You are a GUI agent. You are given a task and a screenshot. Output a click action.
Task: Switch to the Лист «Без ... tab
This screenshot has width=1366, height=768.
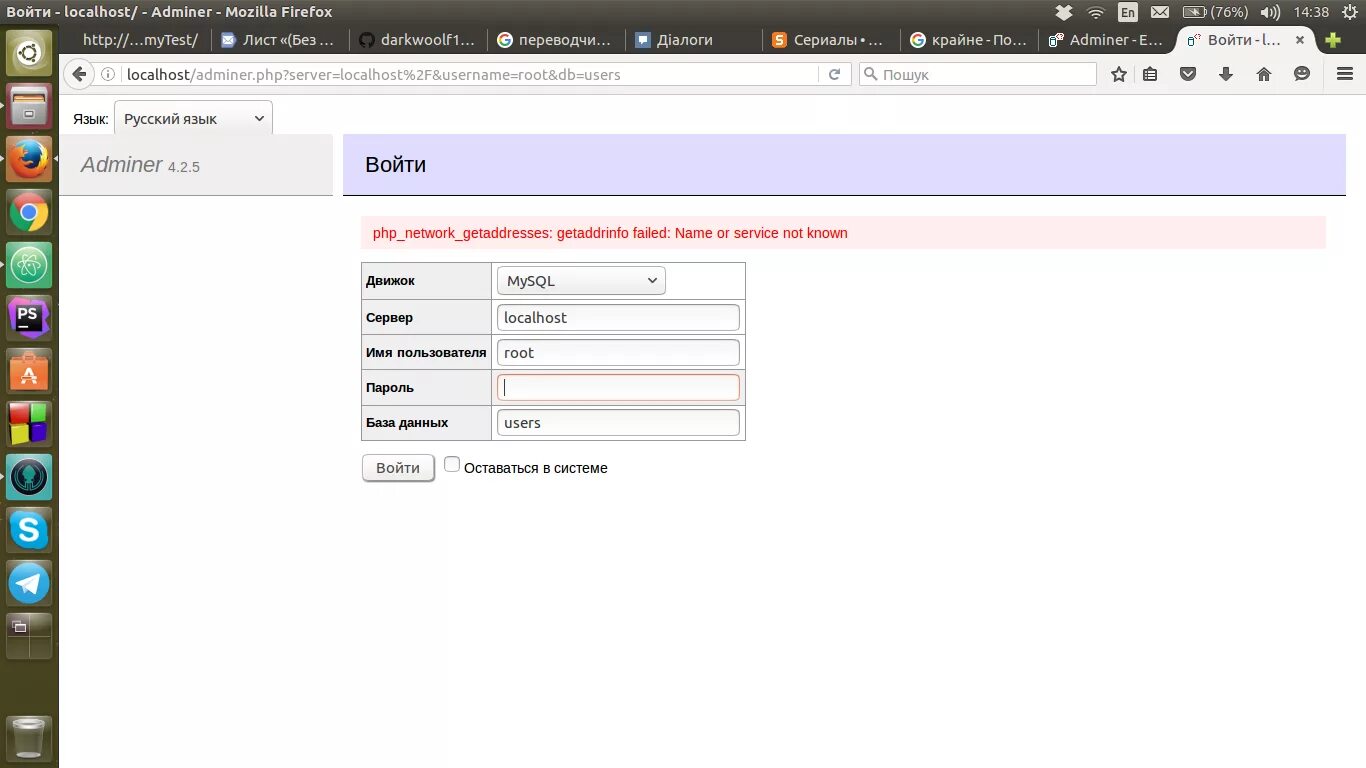pyautogui.click(x=280, y=40)
